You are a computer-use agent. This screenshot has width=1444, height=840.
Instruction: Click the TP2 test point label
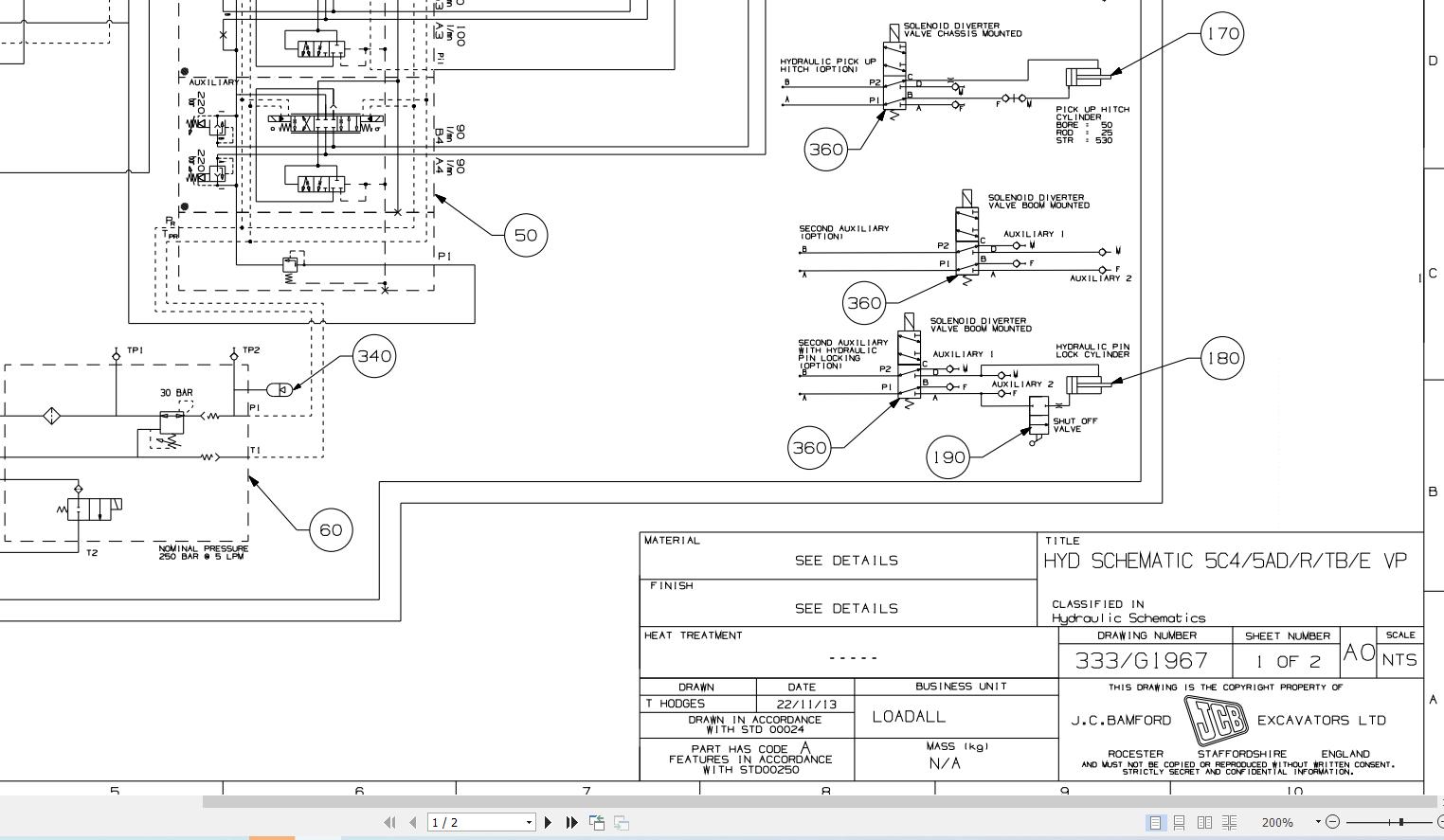(251, 350)
